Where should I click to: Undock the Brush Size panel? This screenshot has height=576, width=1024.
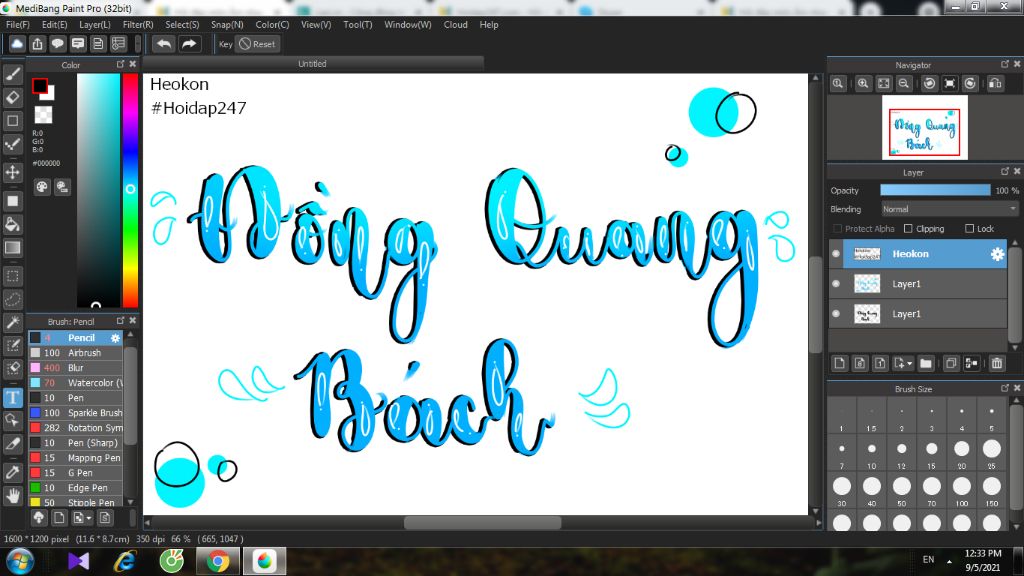coord(1004,388)
